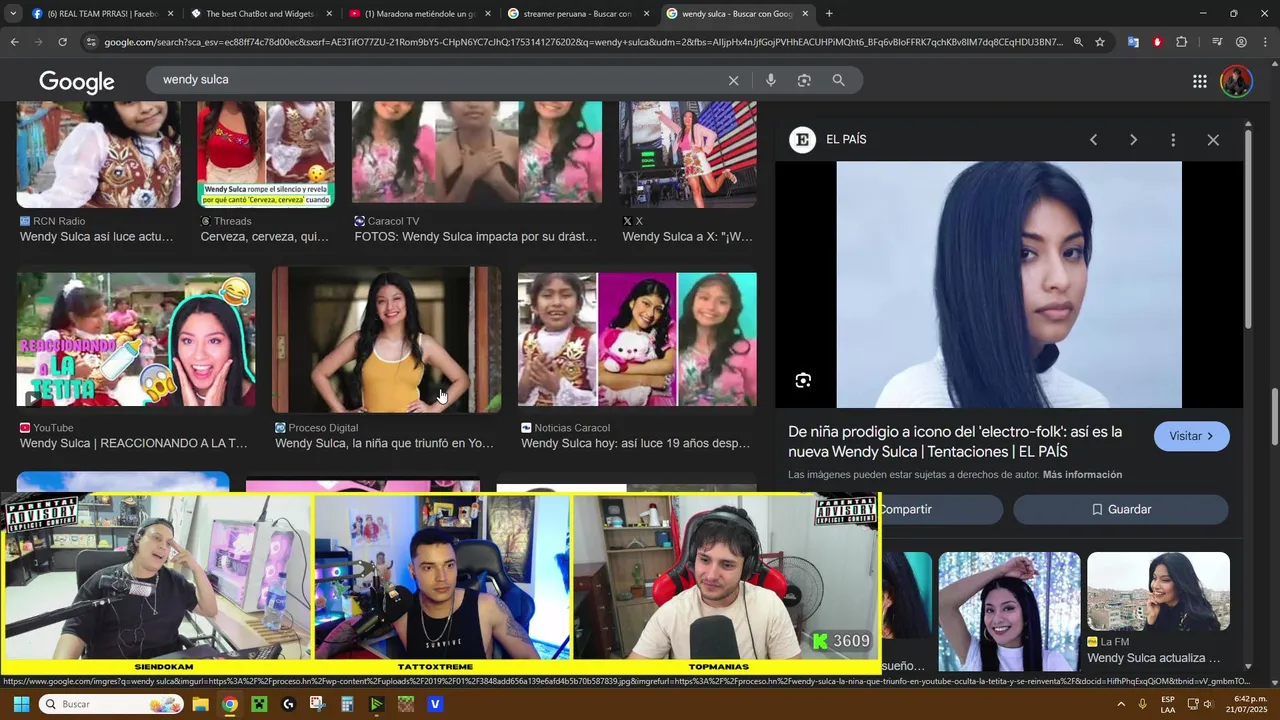Open more options in the image preview panel

click(x=1173, y=140)
